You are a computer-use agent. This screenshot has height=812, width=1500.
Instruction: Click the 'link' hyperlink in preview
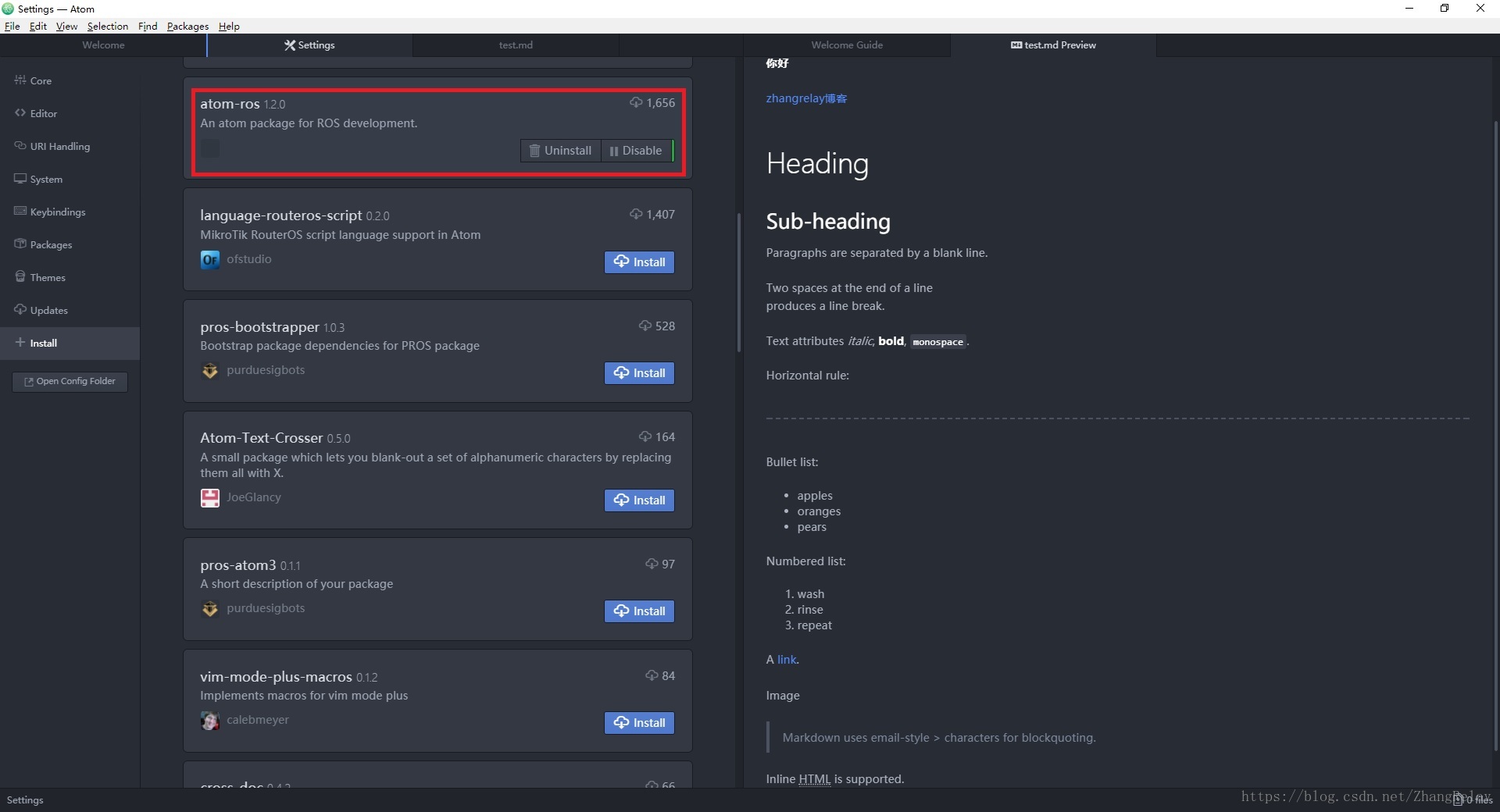(787, 660)
